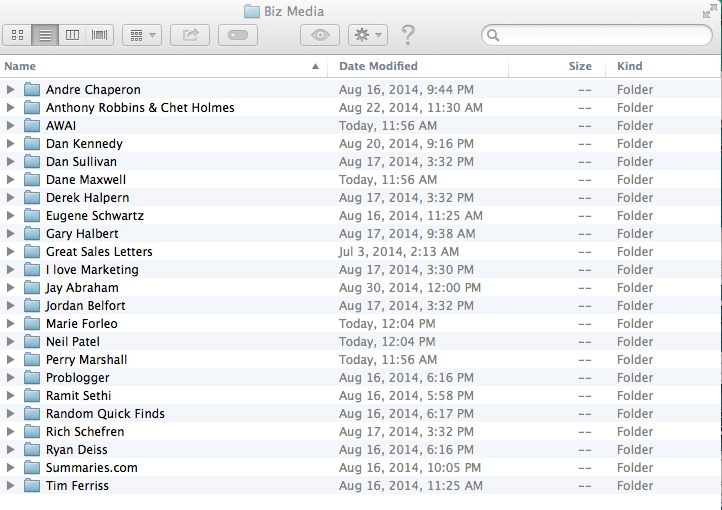This screenshot has width=722, height=510.
Task: Expand the Rich Schefren folder triangle
Action: coord(10,431)
